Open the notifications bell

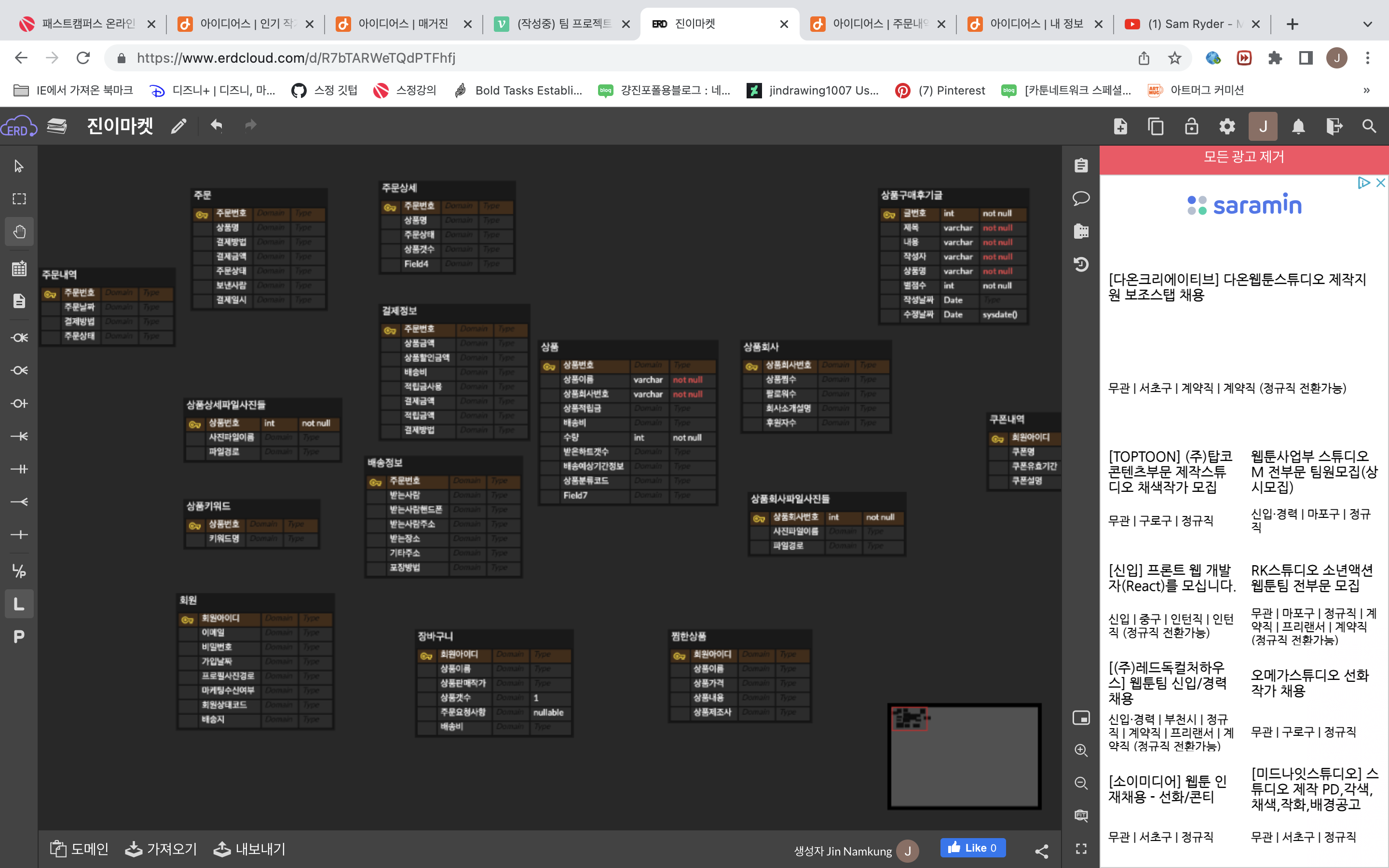tap(1298, 126)
